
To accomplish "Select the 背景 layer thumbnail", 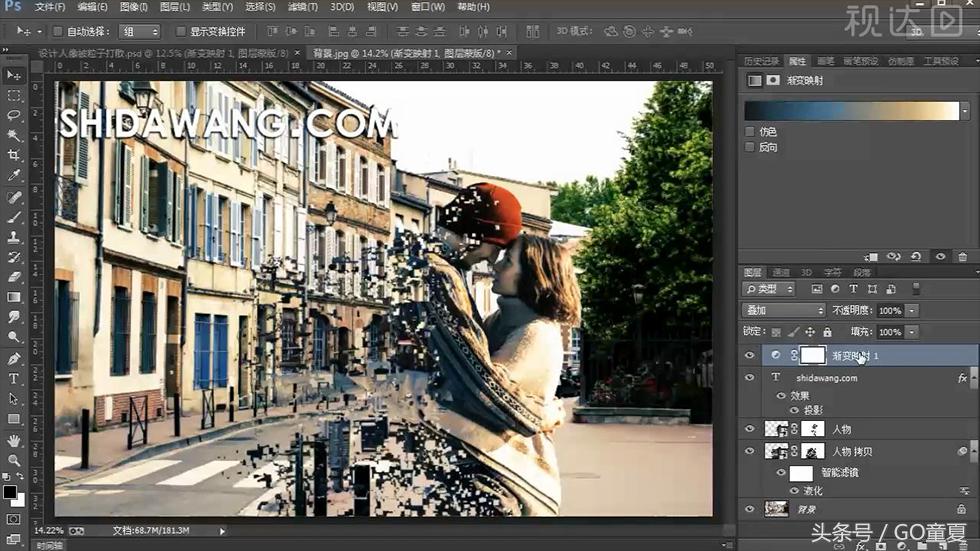I will pos(776,509).
